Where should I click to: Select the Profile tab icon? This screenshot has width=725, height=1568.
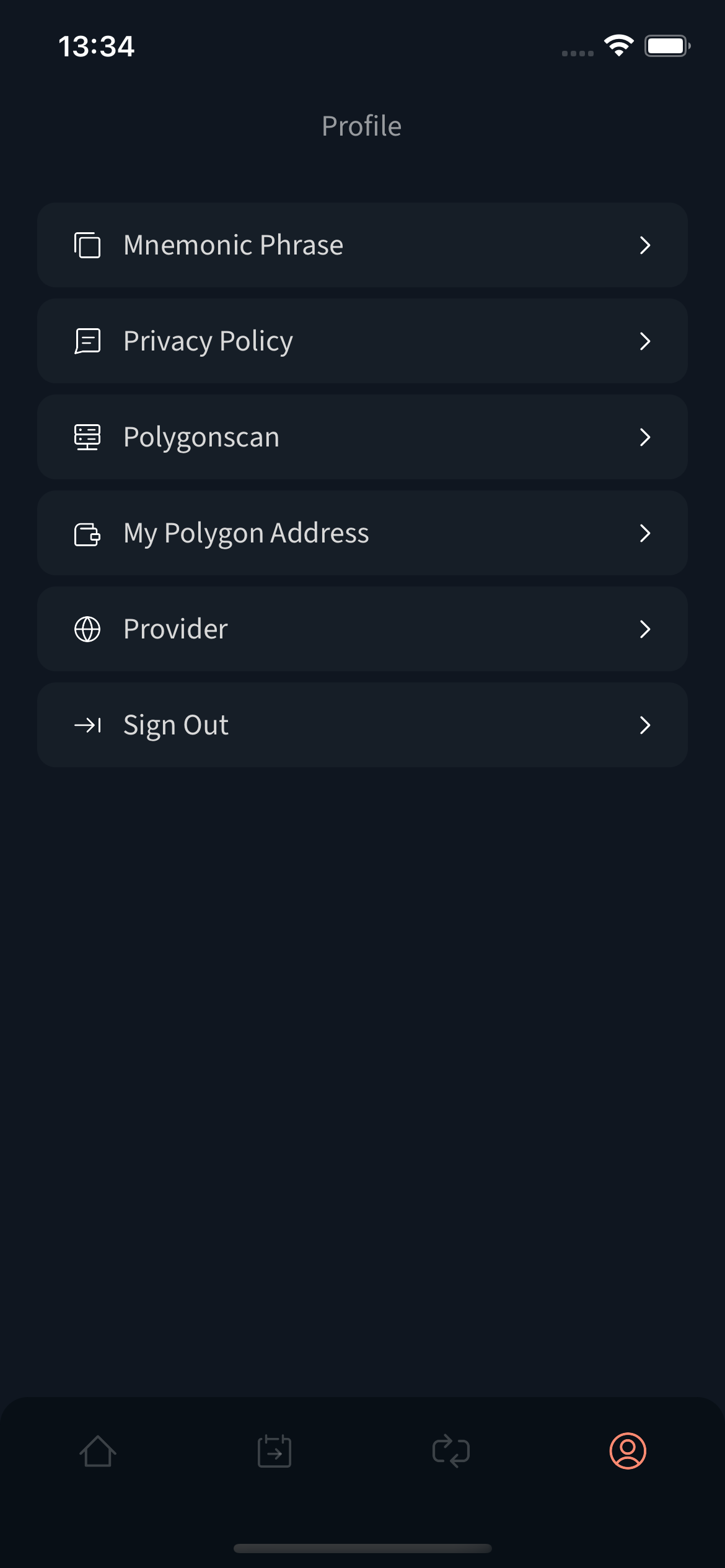[628, 1451]
